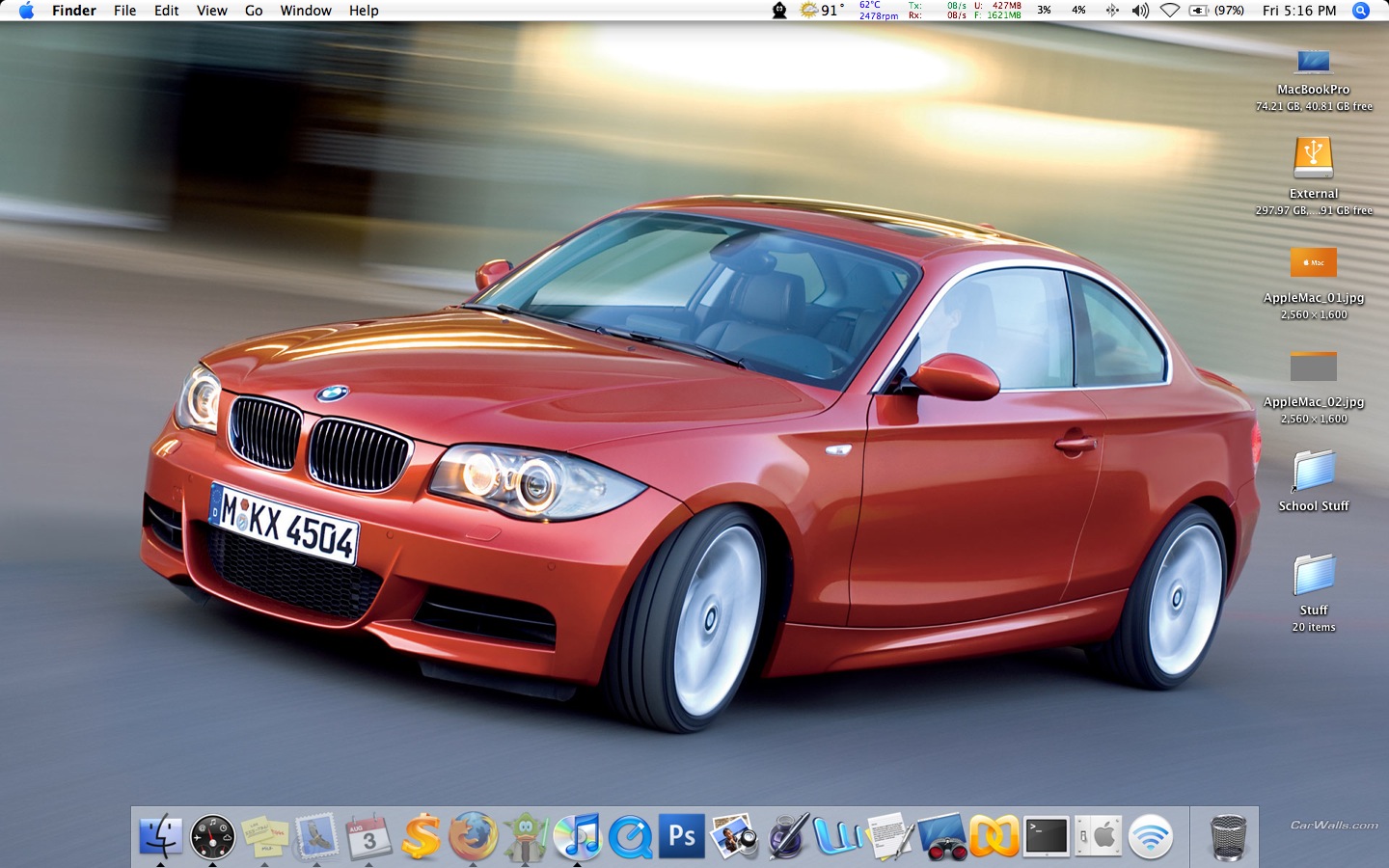The height and width of the screenshot is (868, 1389).
Task: Open the Help menu
Action: [364, 11]
